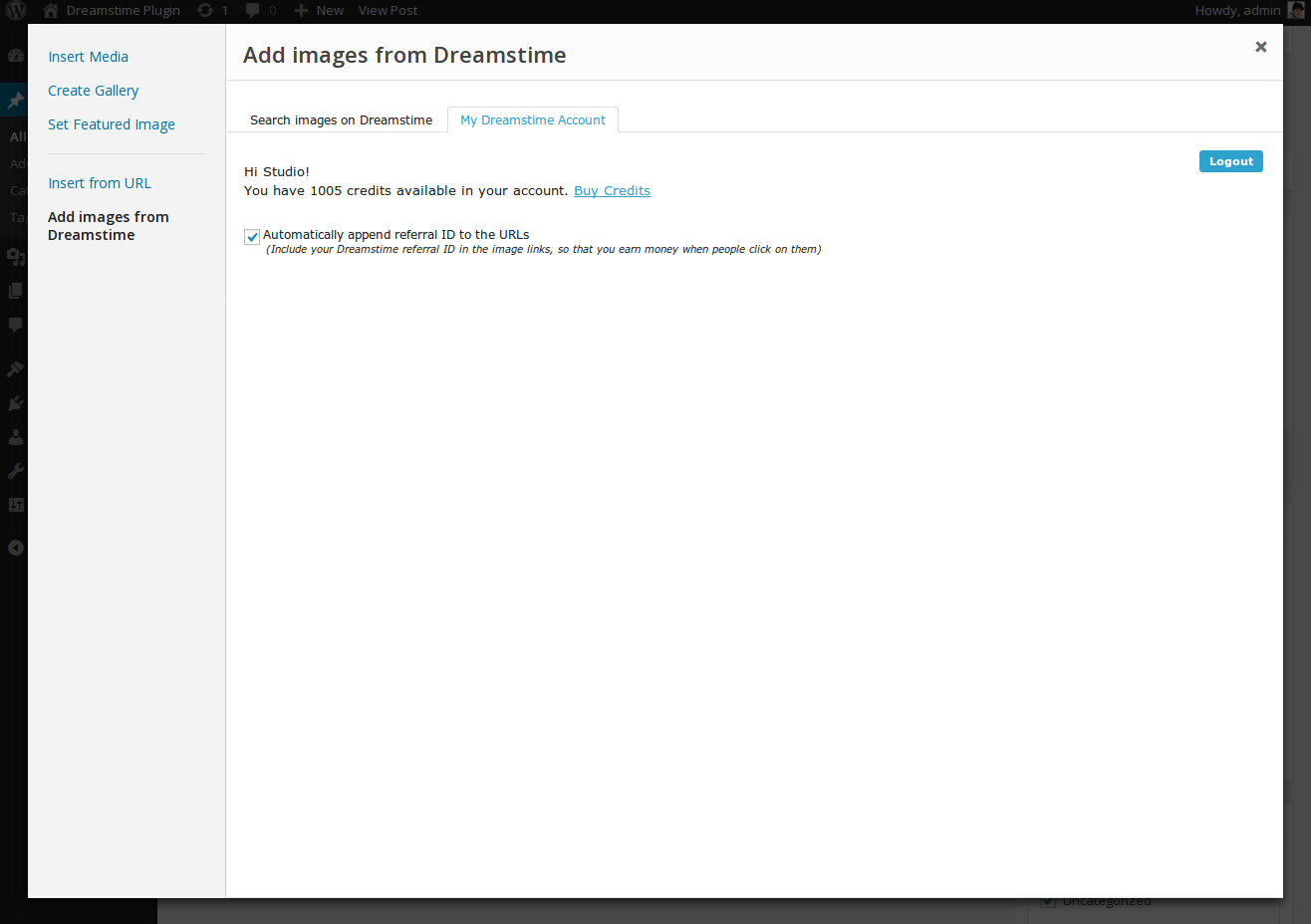Click the admin avatar picture
The height and width of the screenshot is (924, 1311).
1295,11
